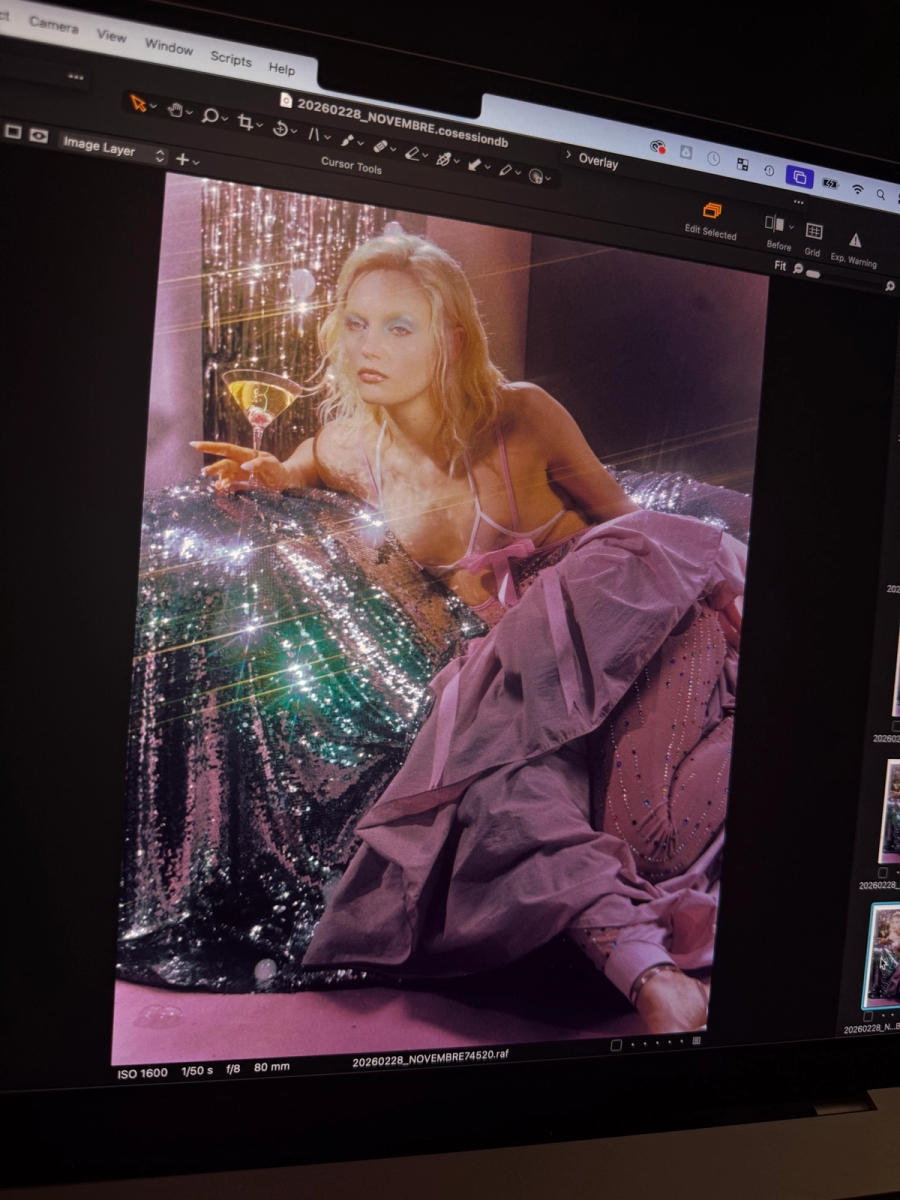Open the Crop tool dropdown arrow
The width and height of the screenshot is (900, 1200).
coord(260,125)
